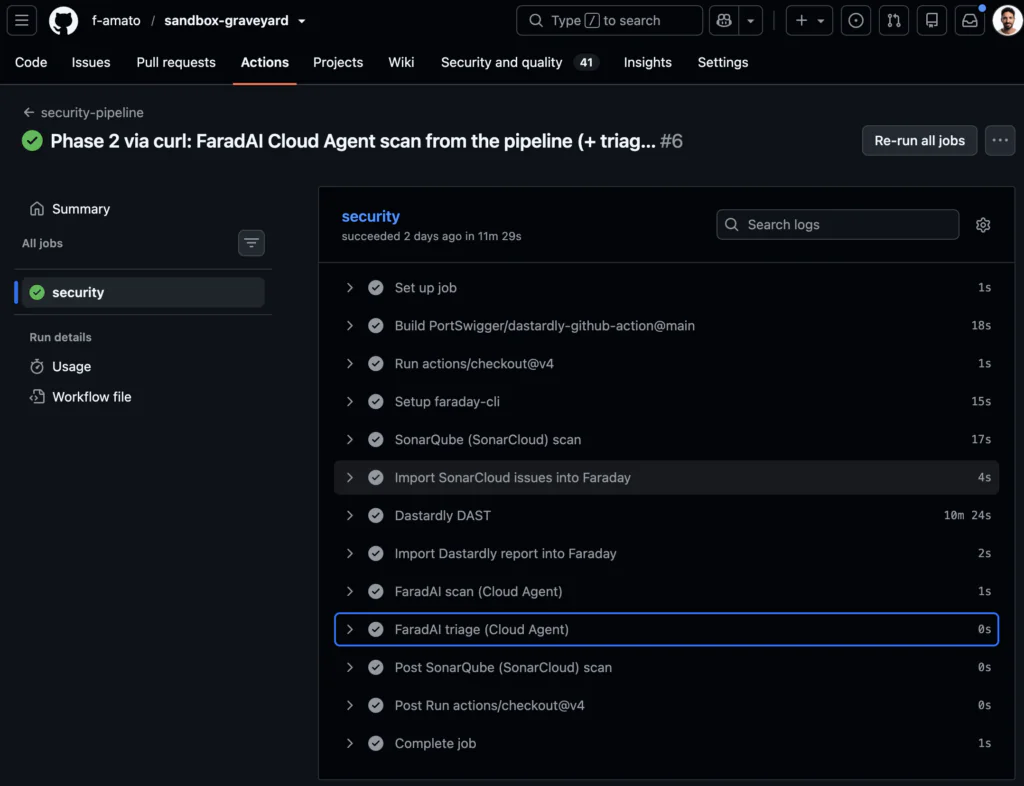Expand the repository switcher caret

point(302,21)
